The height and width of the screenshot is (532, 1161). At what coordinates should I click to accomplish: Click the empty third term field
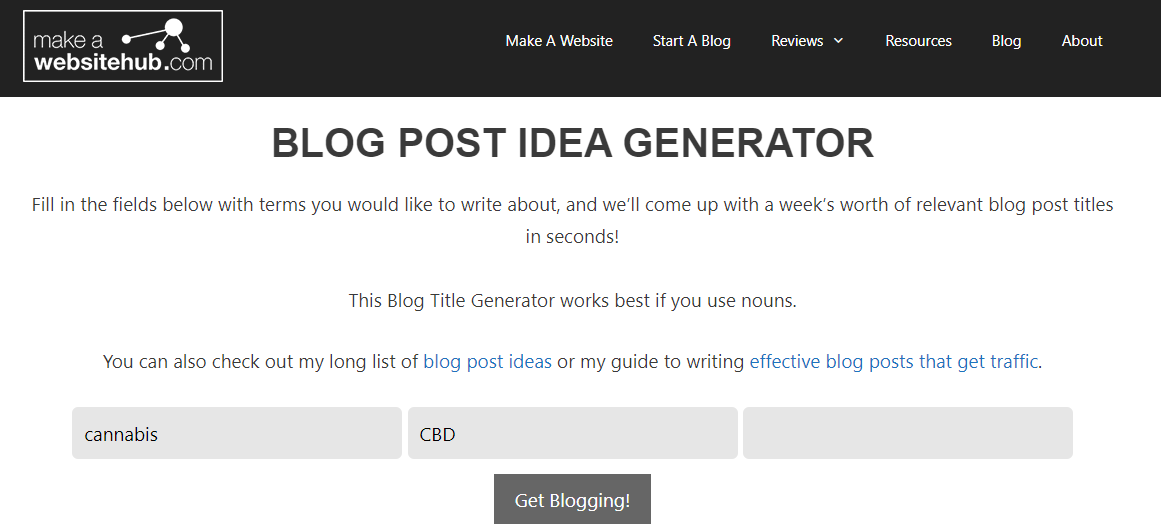tap(908, 433)
